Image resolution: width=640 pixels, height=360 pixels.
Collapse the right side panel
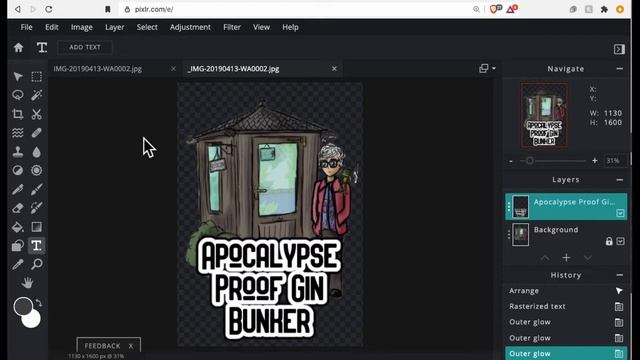click(x=619, y=49)
